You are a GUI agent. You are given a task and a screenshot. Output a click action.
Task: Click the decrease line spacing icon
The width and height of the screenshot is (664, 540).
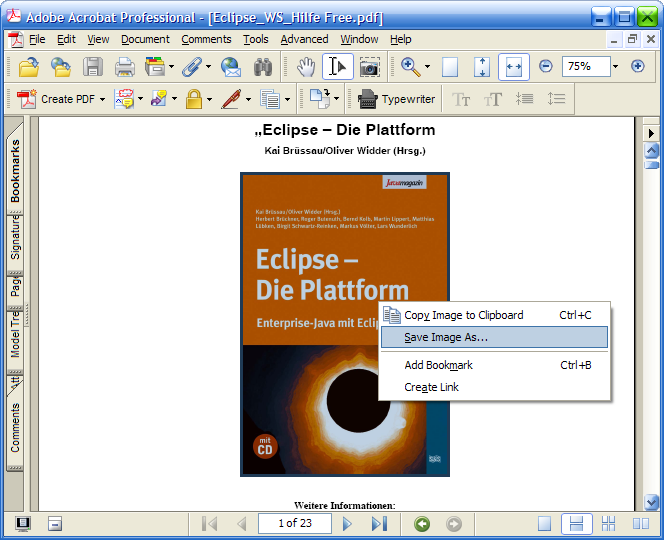pos(524,99)
